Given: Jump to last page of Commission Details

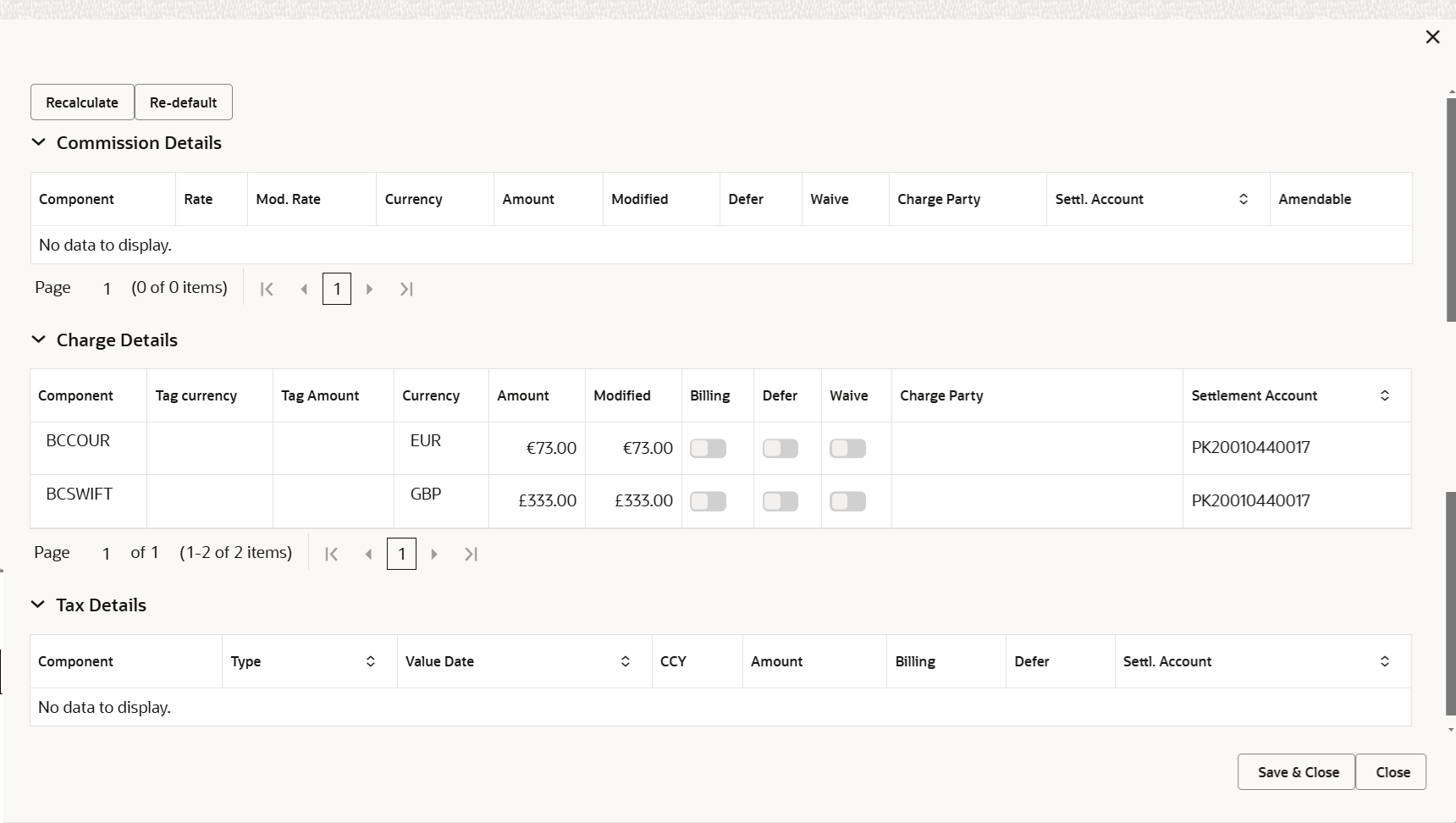Looking at the screenshot, I should click(407, 289).
